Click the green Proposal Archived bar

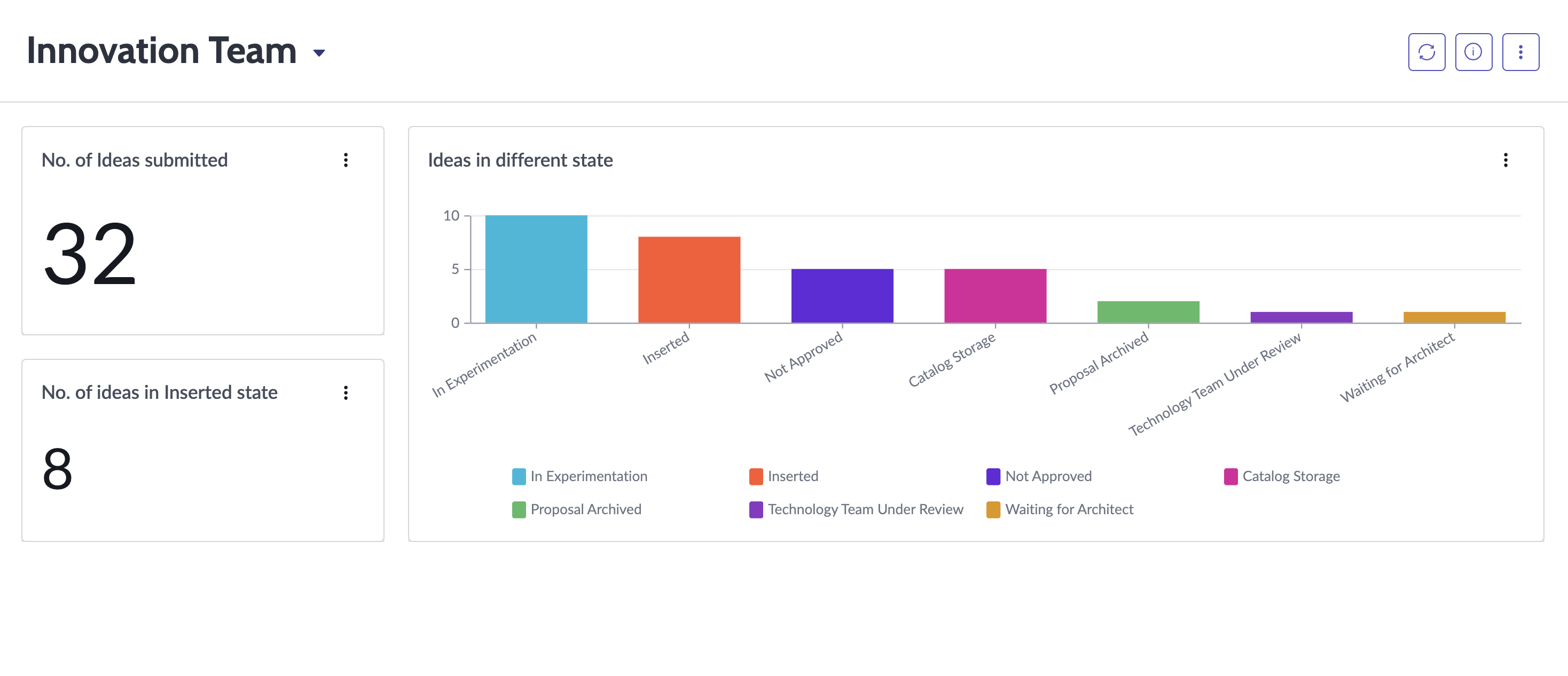point(1148,311)
